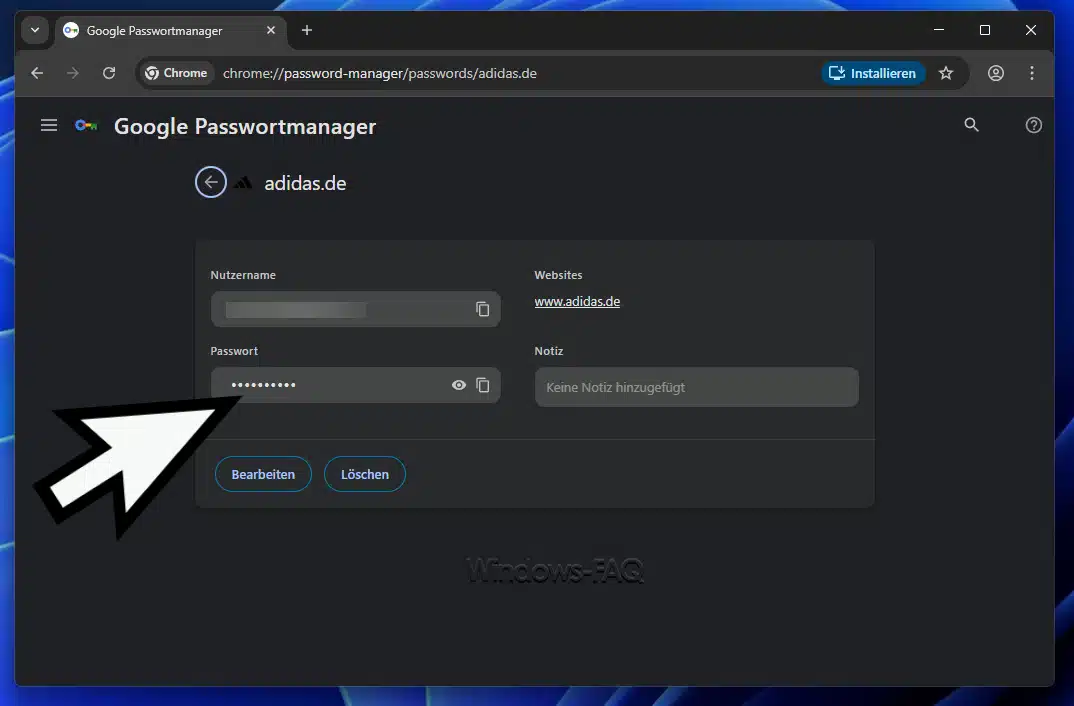
Task: Go back using browser back arrow
Action: pyautogui.click(x=37, y=73)
